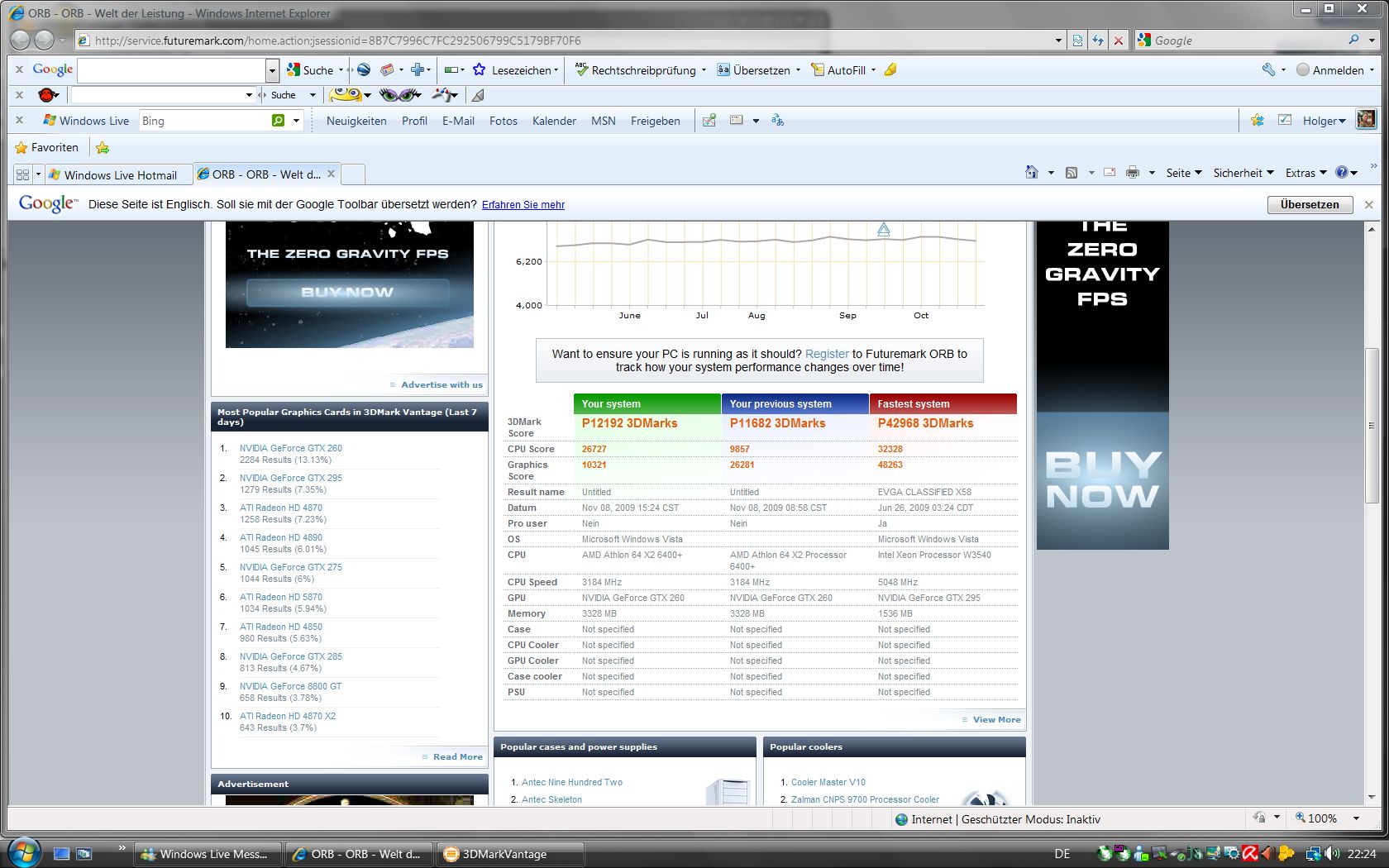Image resolution: width=1389 pixels, height=868 pixels.
Task: Click the Bing search field
Action: coord(204,121)
